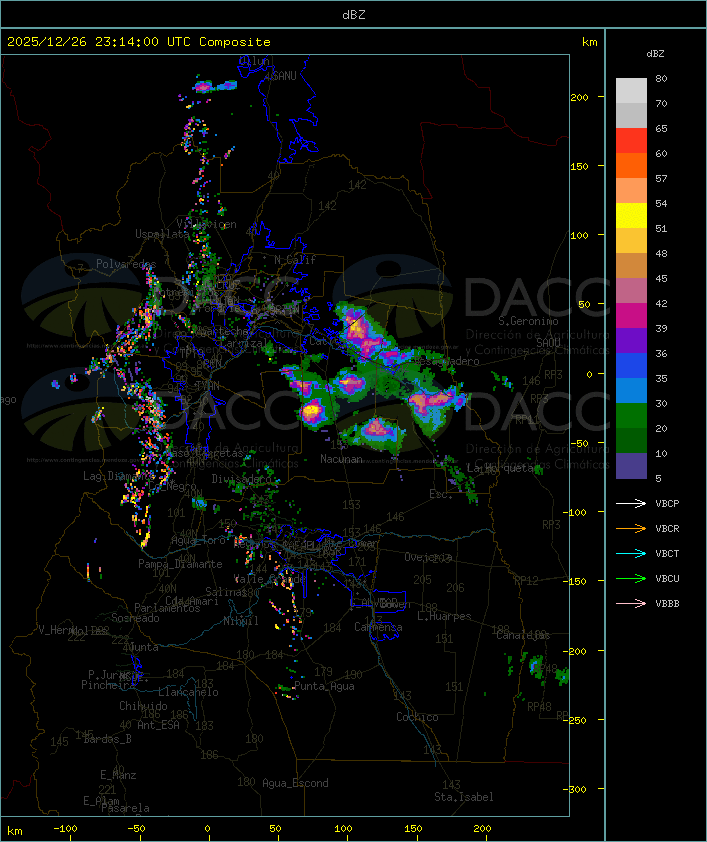Click the 150 tick on the horizontal axis
Viewport: 707px width, 842px height.
coord(413,829)
